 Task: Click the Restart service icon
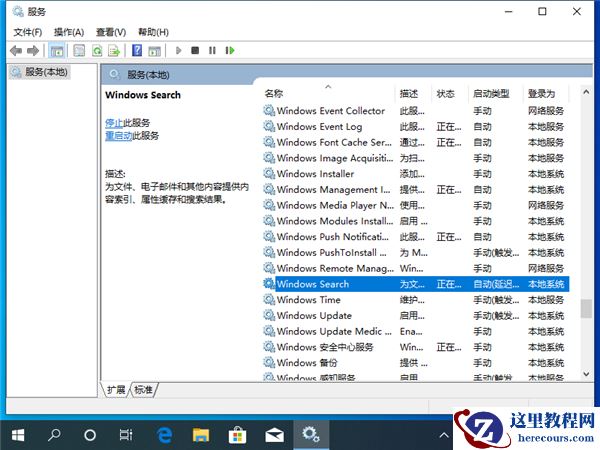click(230, 51)
